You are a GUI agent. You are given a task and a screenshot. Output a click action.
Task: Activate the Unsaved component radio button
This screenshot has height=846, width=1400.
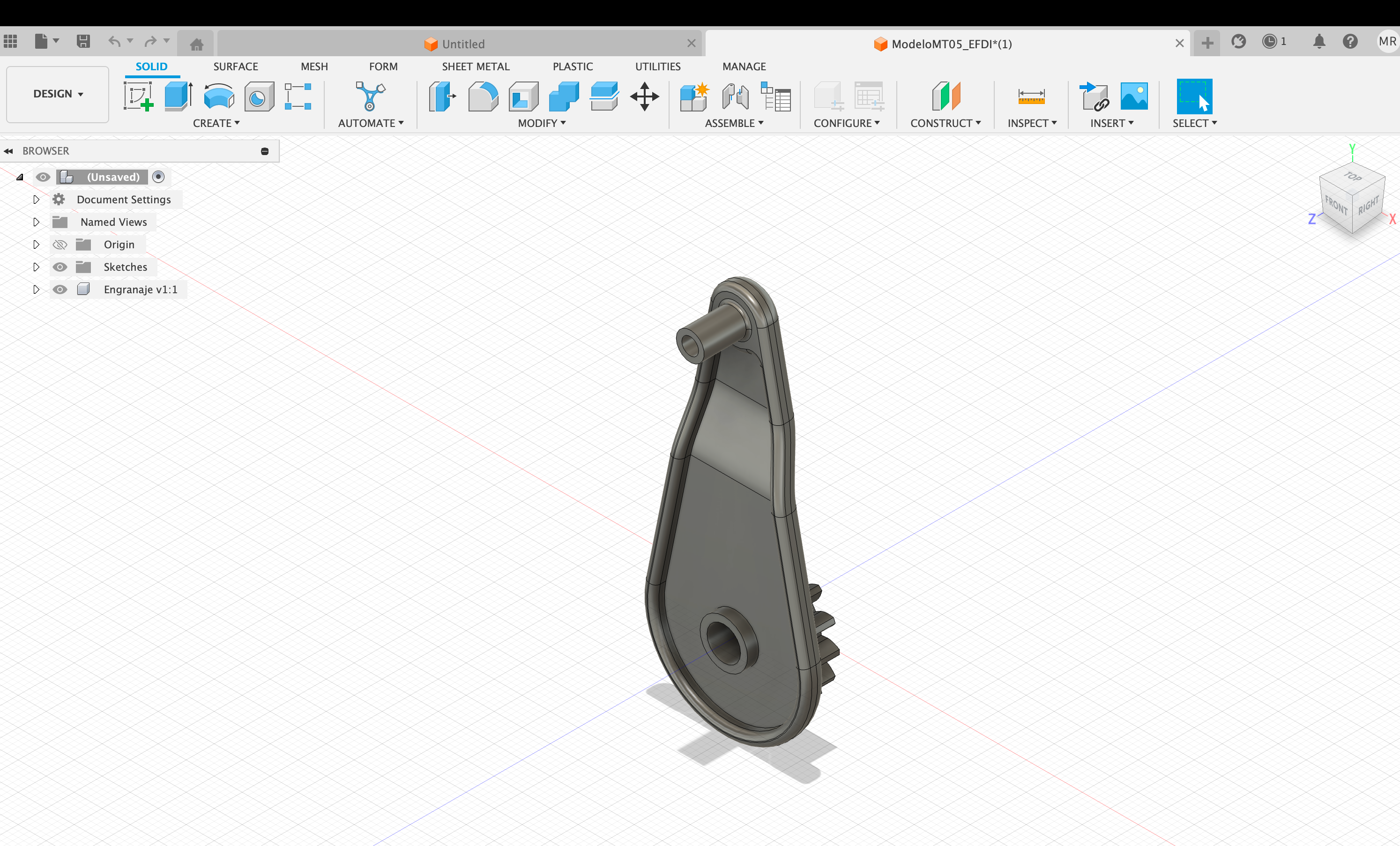pos(158,177)
